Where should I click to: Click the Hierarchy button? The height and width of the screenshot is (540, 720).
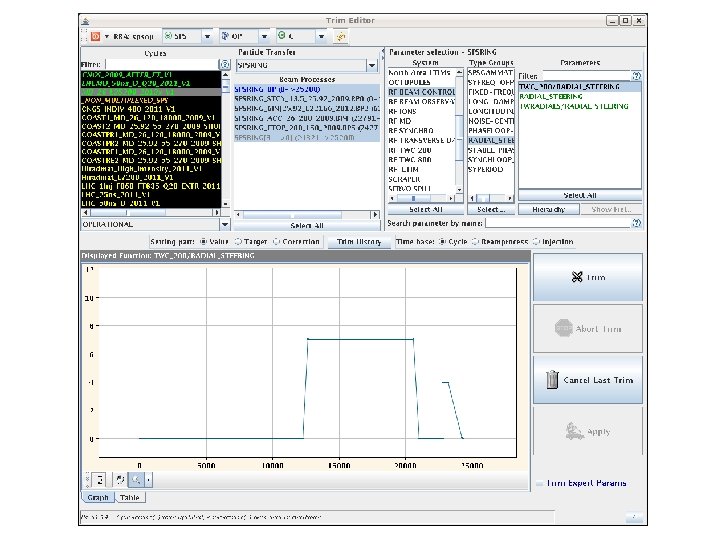pyautogui.click(x=548, y=209)
